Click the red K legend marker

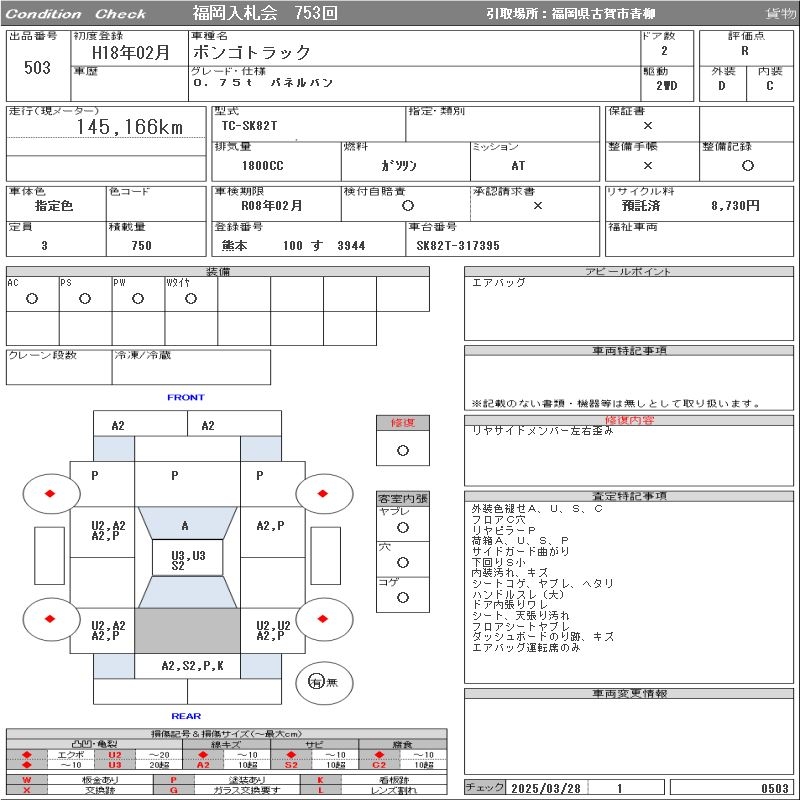tap(320, 780)
